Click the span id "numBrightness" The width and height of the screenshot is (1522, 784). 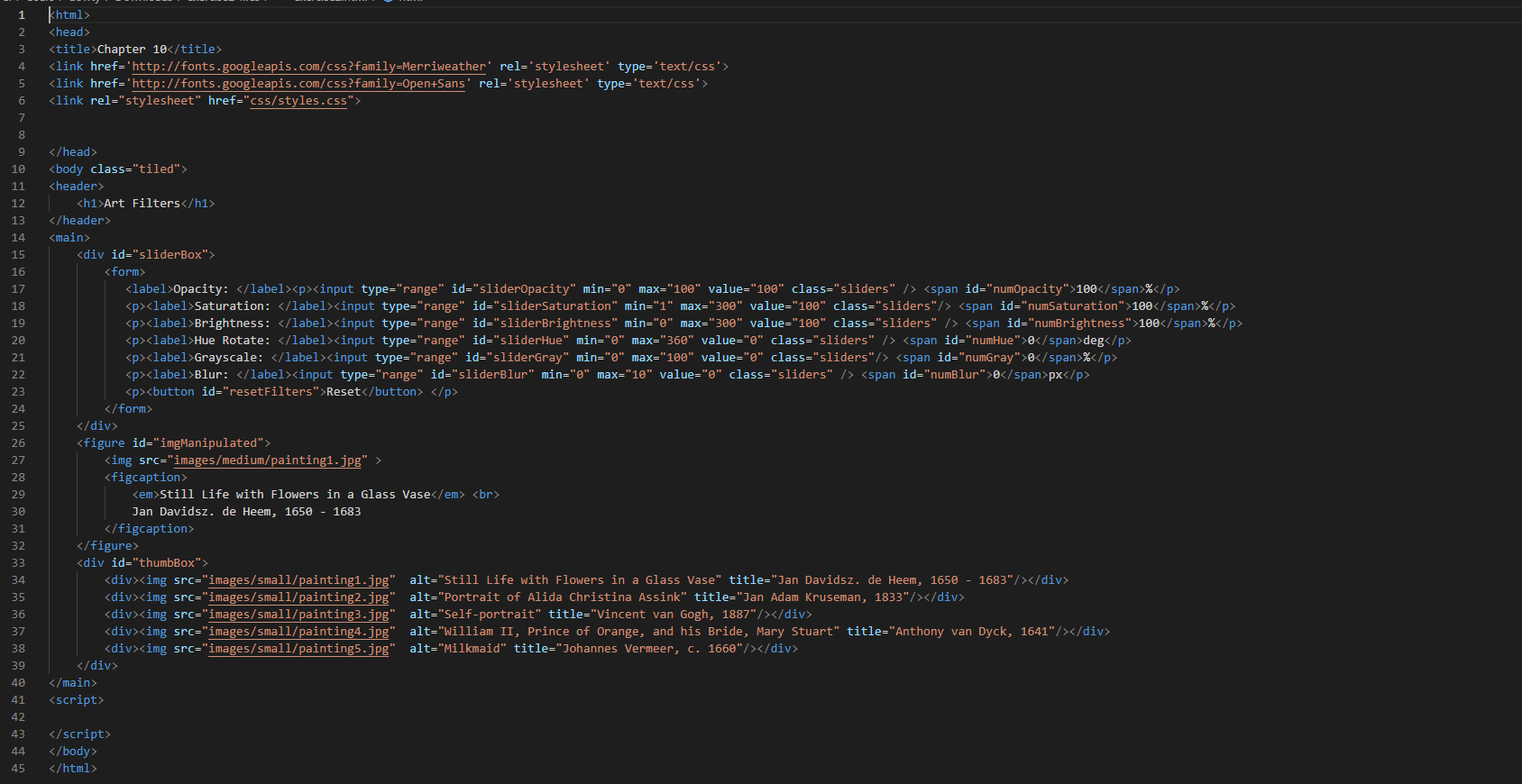pos(1079,324)
